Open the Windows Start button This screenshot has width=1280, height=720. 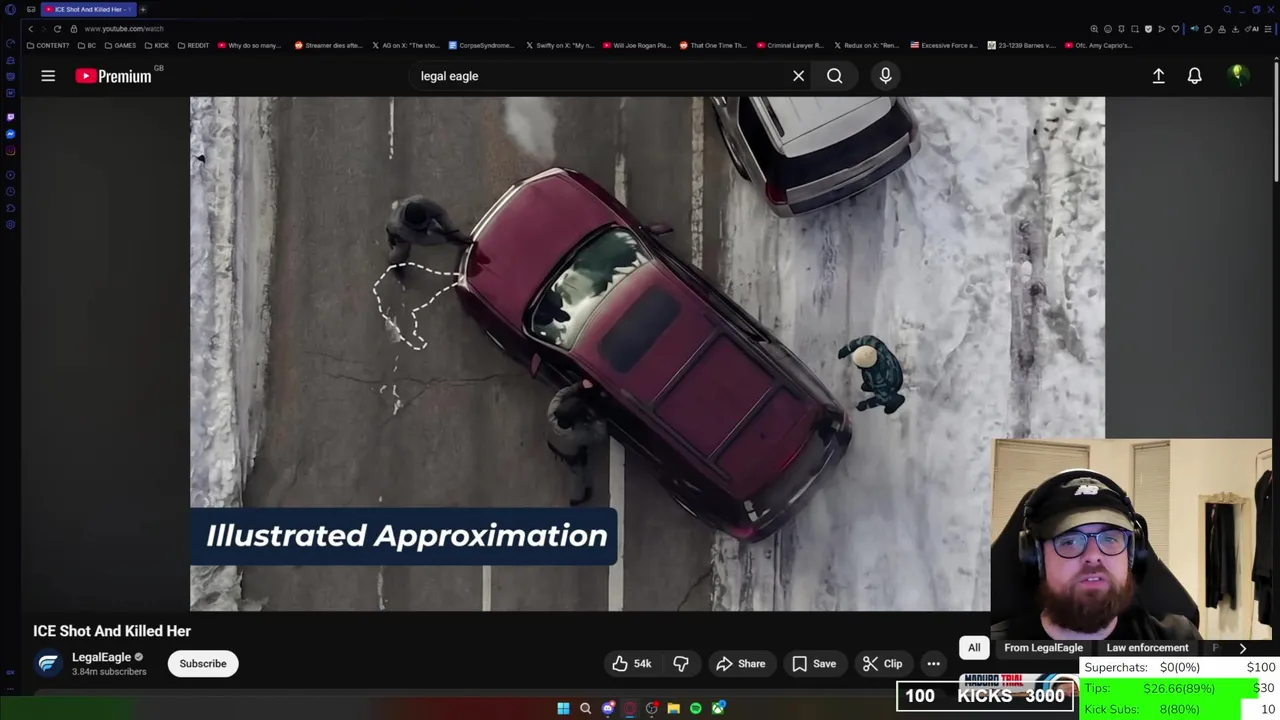click(x=563, y=708)
